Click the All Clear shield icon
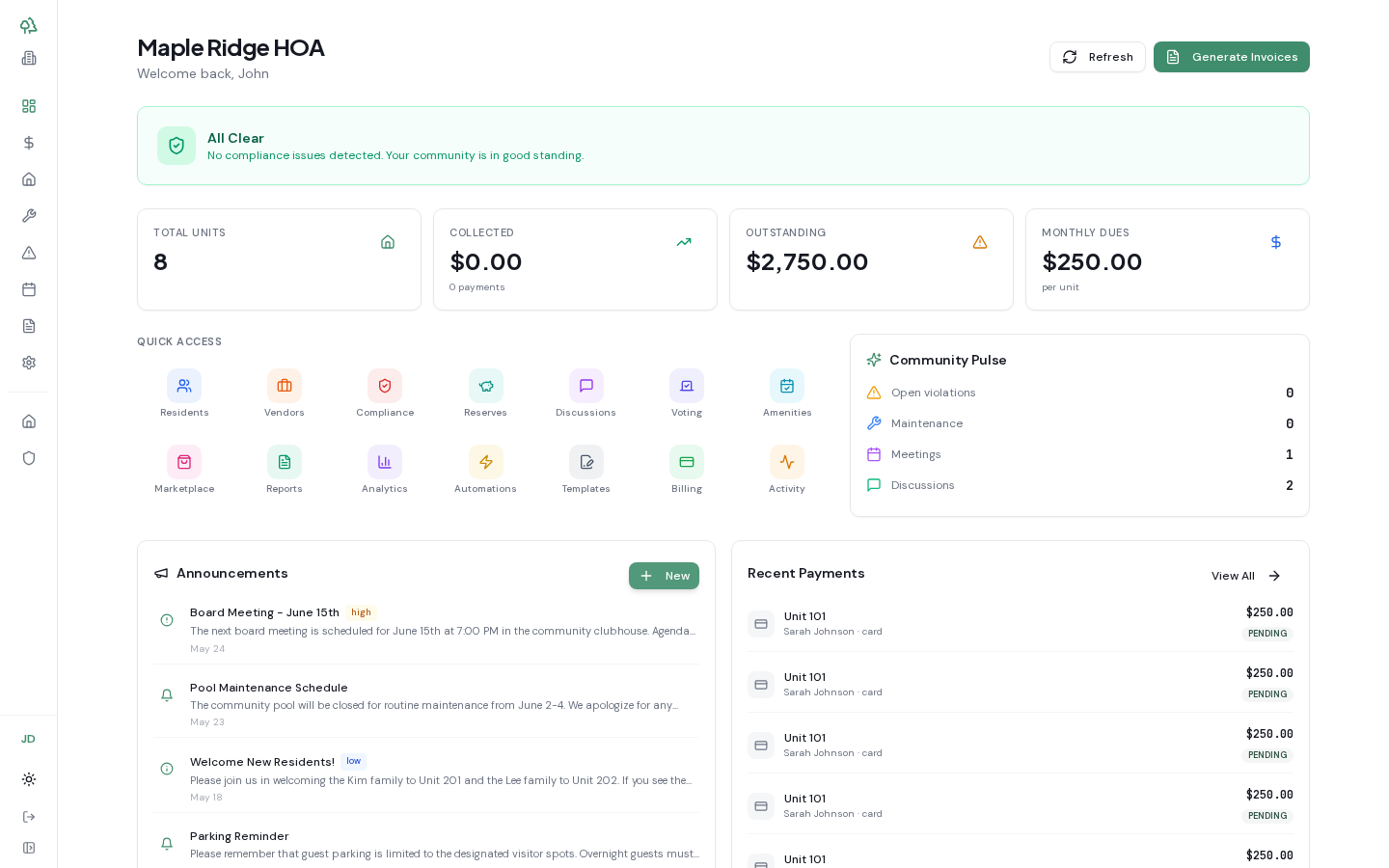Screen dimensions: 1389x868 click(x=177, y=146)
